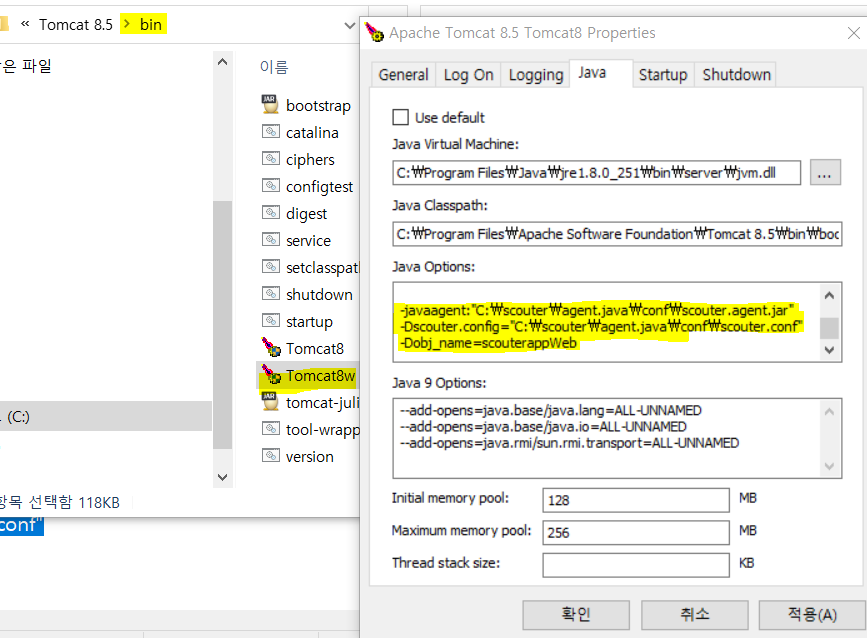
Task: Switch to the Logging tab
Action: tap(536, 75)
